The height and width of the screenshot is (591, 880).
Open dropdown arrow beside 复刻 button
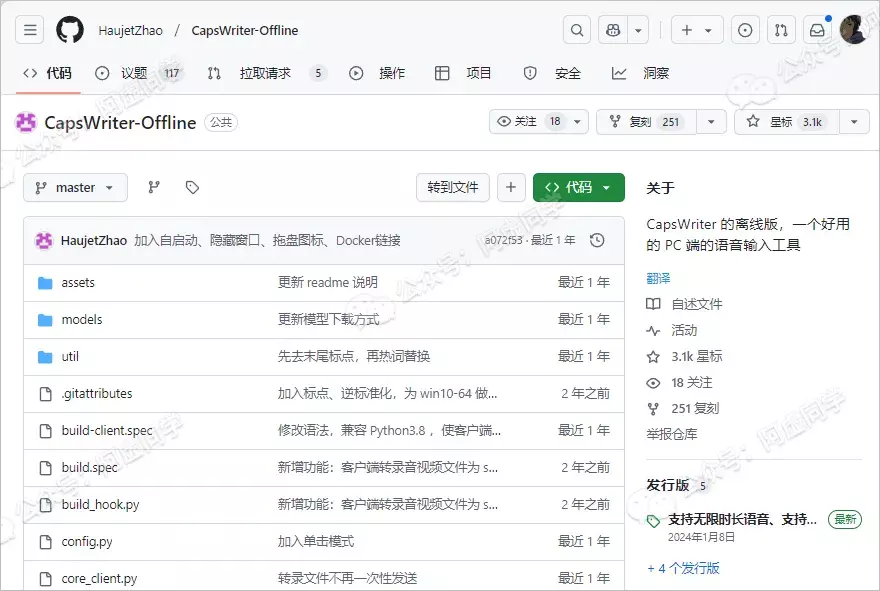[x=711, y=122]
